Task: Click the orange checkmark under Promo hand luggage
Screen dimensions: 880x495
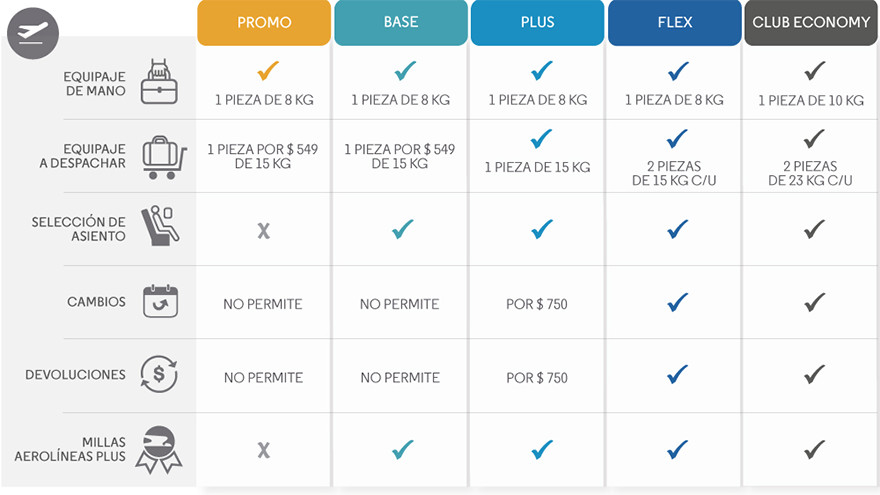Action: [x=266, y=72]
